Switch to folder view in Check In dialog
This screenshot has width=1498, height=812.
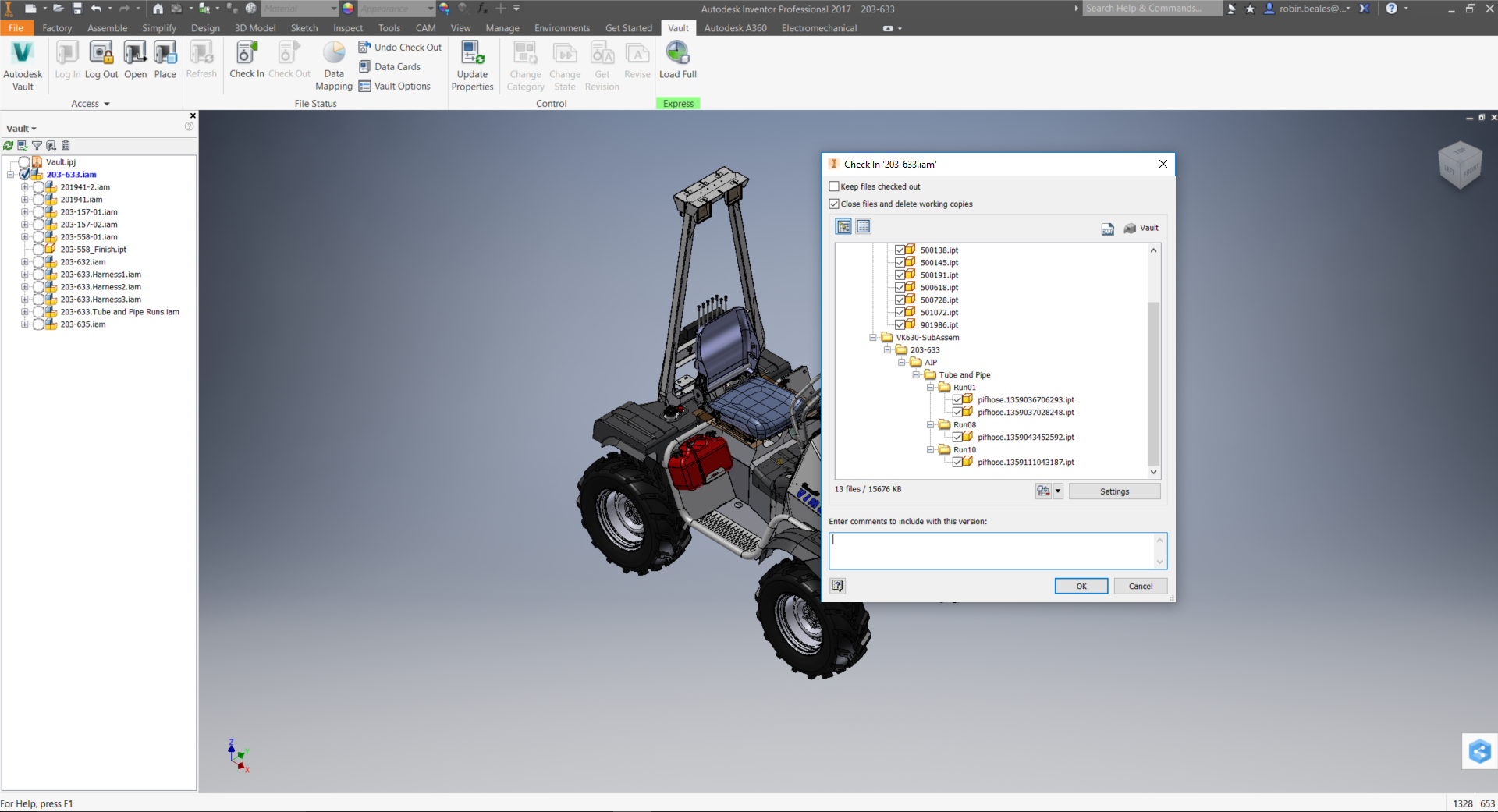click(843, 227)
